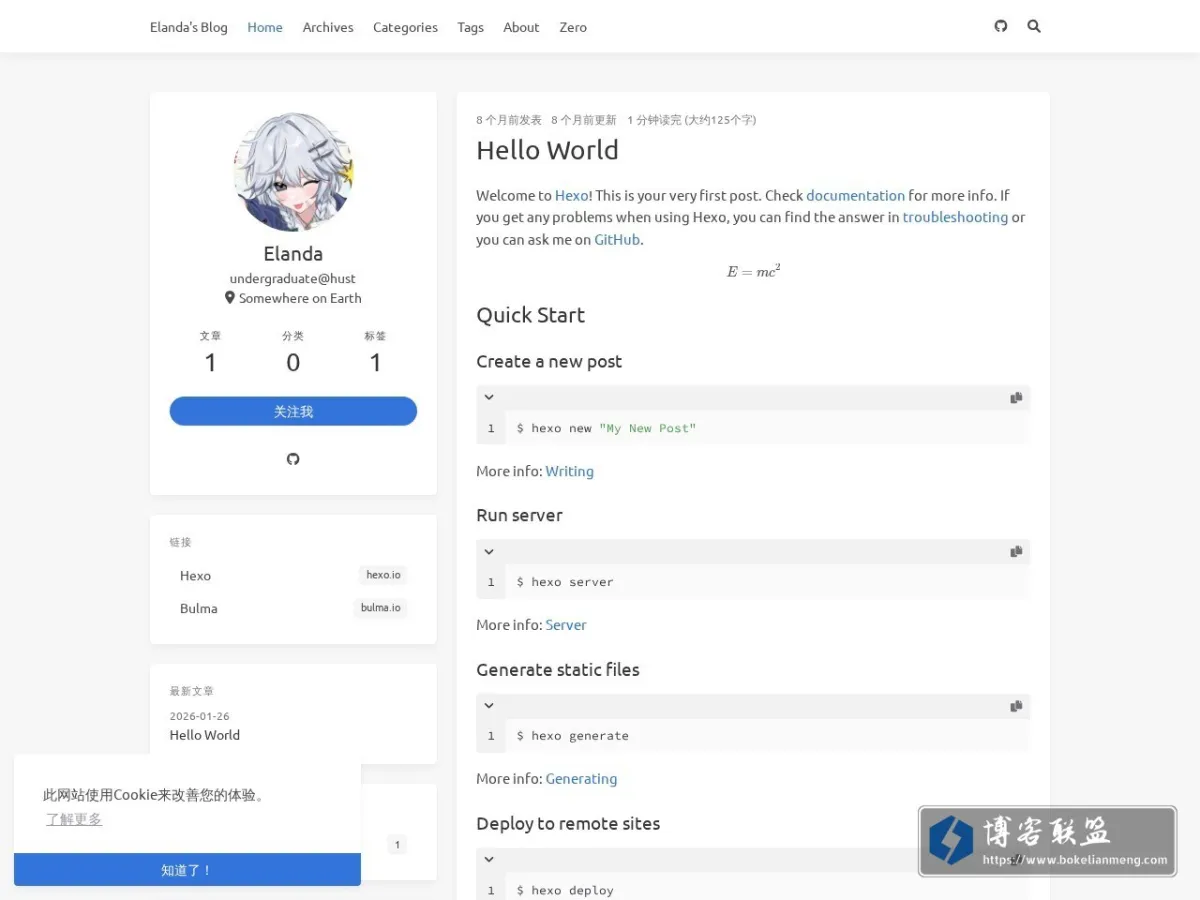Follow the troubleshooting link
Viewport: 1200px width, 900px height.
pos(955,217)
